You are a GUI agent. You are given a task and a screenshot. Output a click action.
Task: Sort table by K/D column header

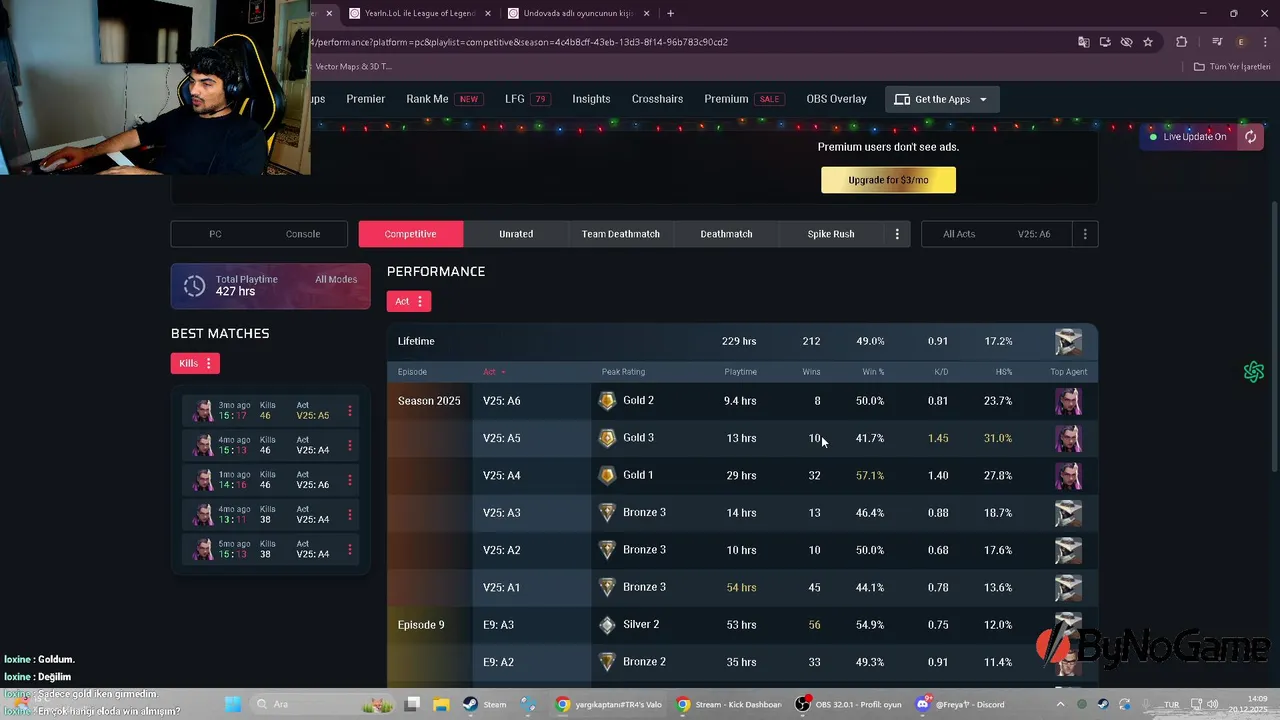coord(940,372)
